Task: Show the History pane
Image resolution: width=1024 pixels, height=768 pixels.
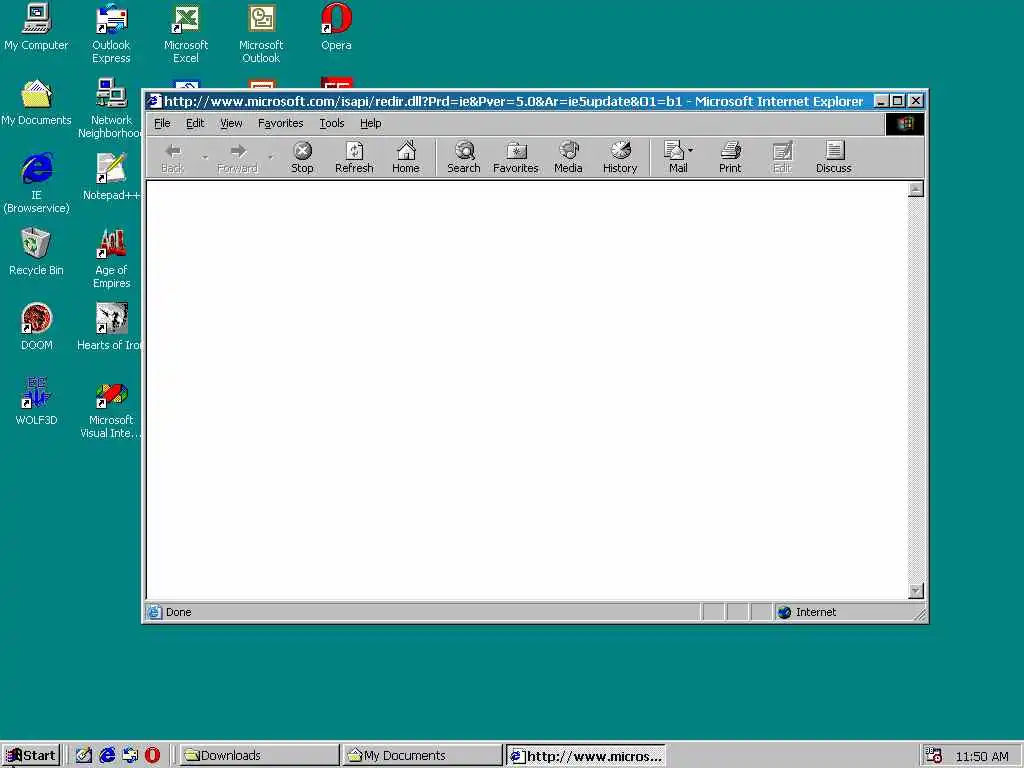Action: (x=620, y=158)
